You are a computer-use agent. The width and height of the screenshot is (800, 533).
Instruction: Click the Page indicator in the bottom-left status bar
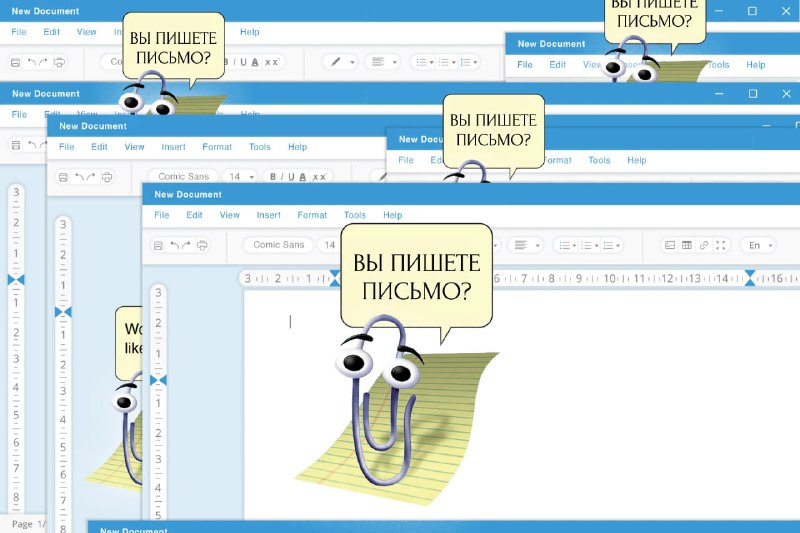29,524
